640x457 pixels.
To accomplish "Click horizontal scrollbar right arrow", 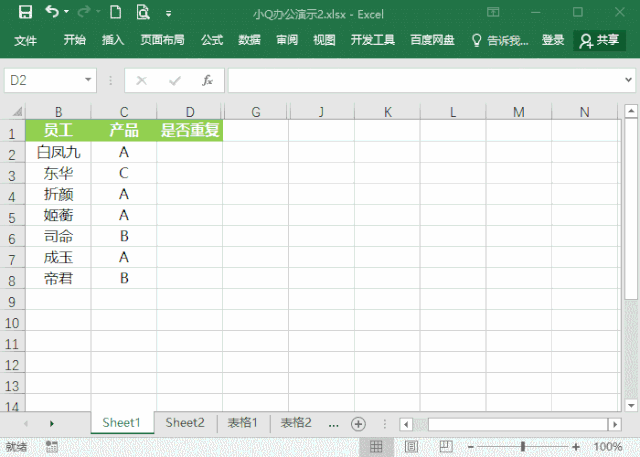I will (x=614, y=424).
